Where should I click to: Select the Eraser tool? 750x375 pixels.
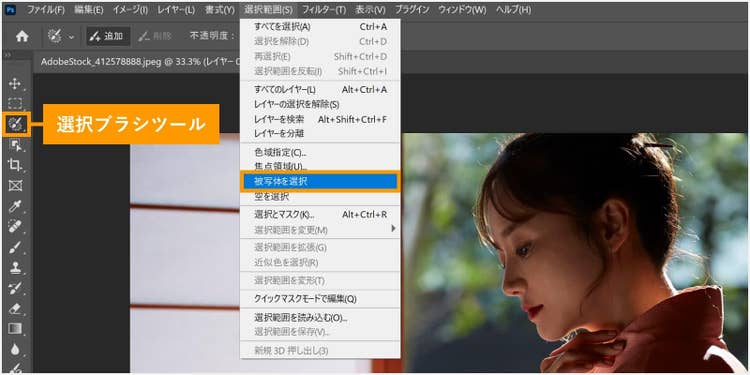click(x=15, y=309)
